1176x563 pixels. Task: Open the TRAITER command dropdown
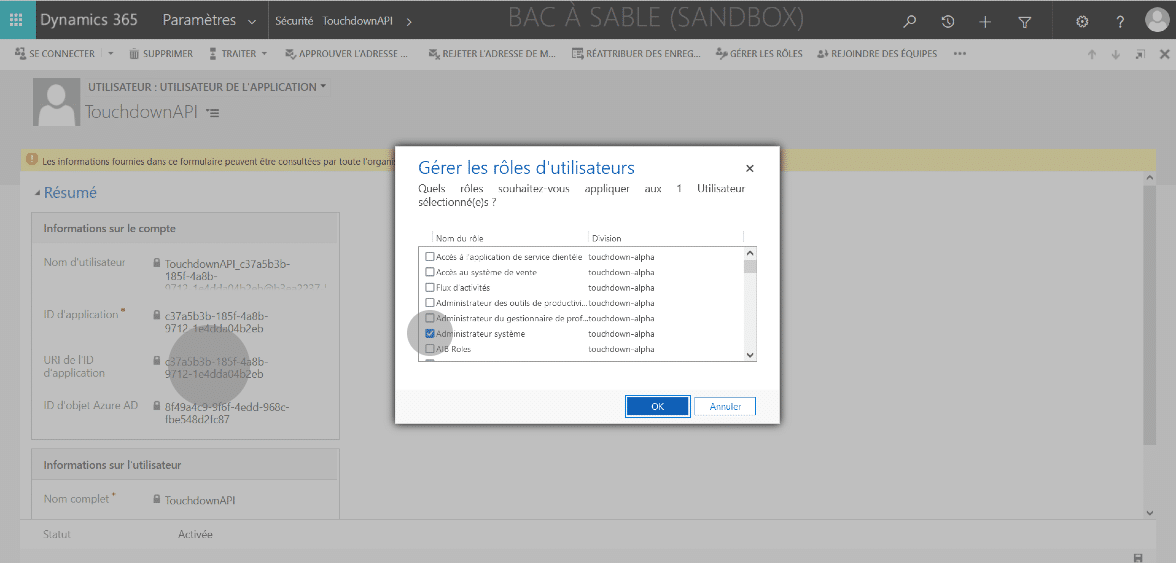pyautogui.click(x=238, y=53)
